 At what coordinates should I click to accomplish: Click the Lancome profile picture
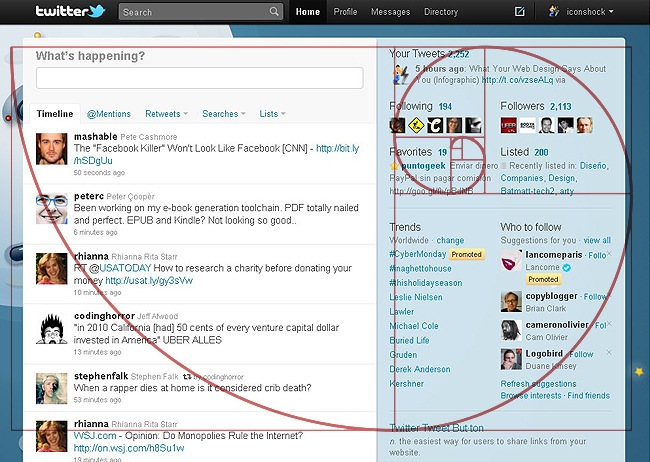[510, 262]
